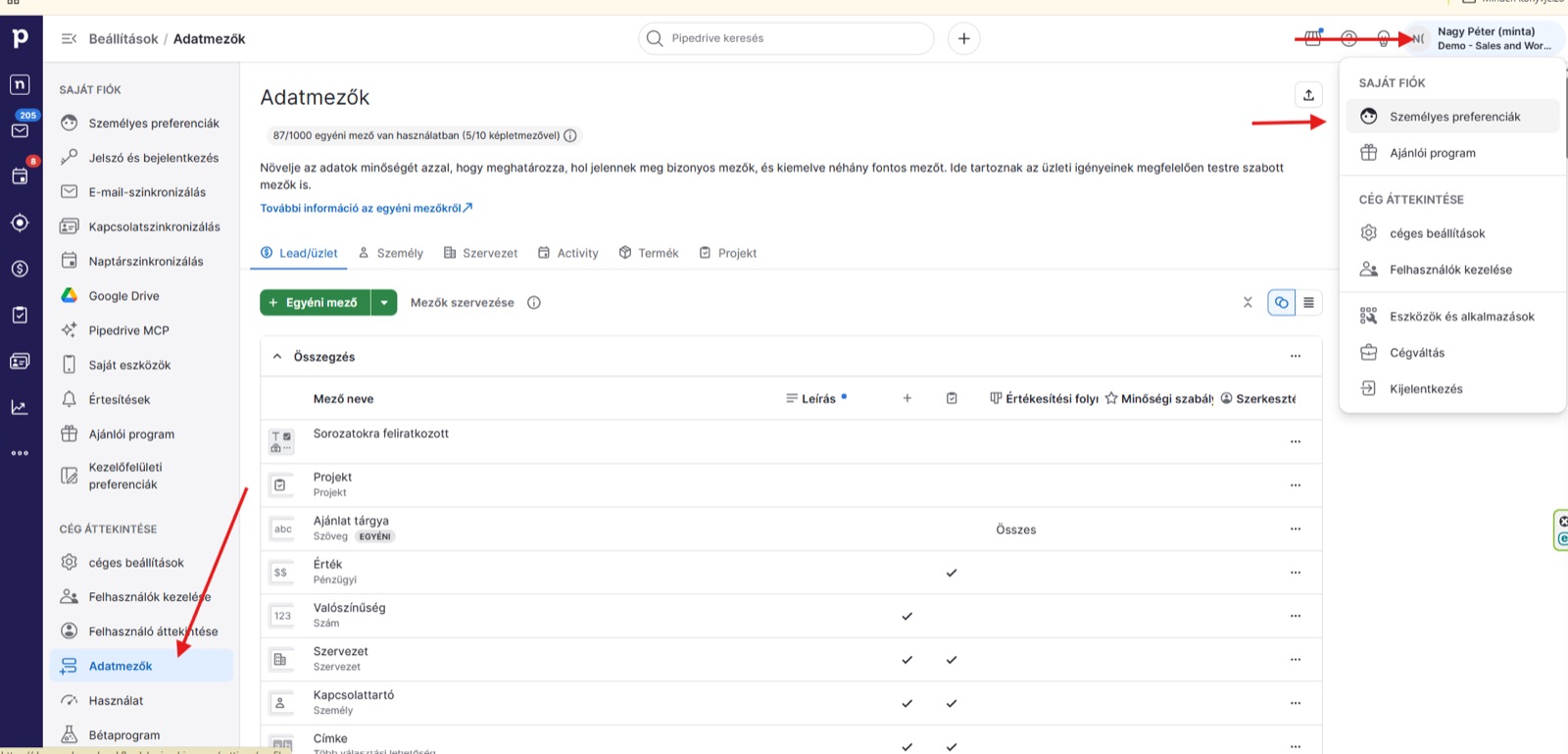
Task: Click into the Pipedrive keresés search field
Action: pyautogui.click(x=786, y=38)
